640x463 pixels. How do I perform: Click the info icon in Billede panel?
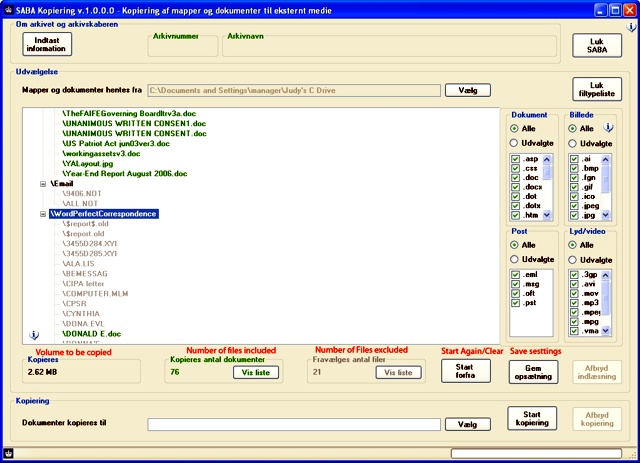[608, 127]
